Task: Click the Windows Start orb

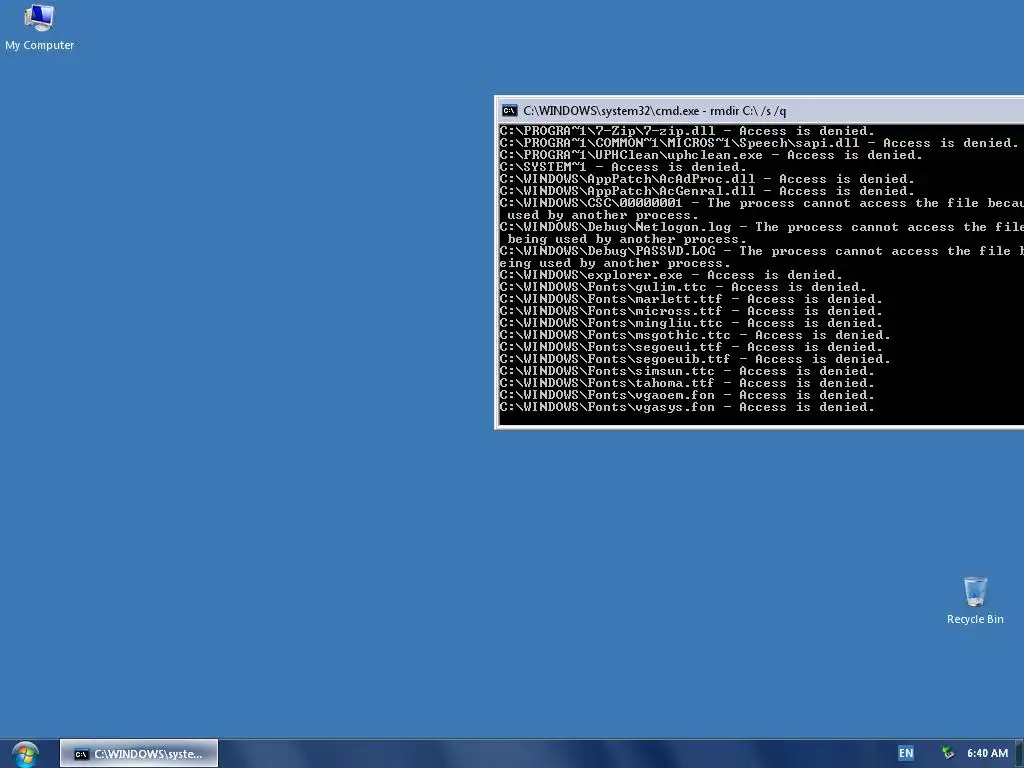Action: [25, 754]
